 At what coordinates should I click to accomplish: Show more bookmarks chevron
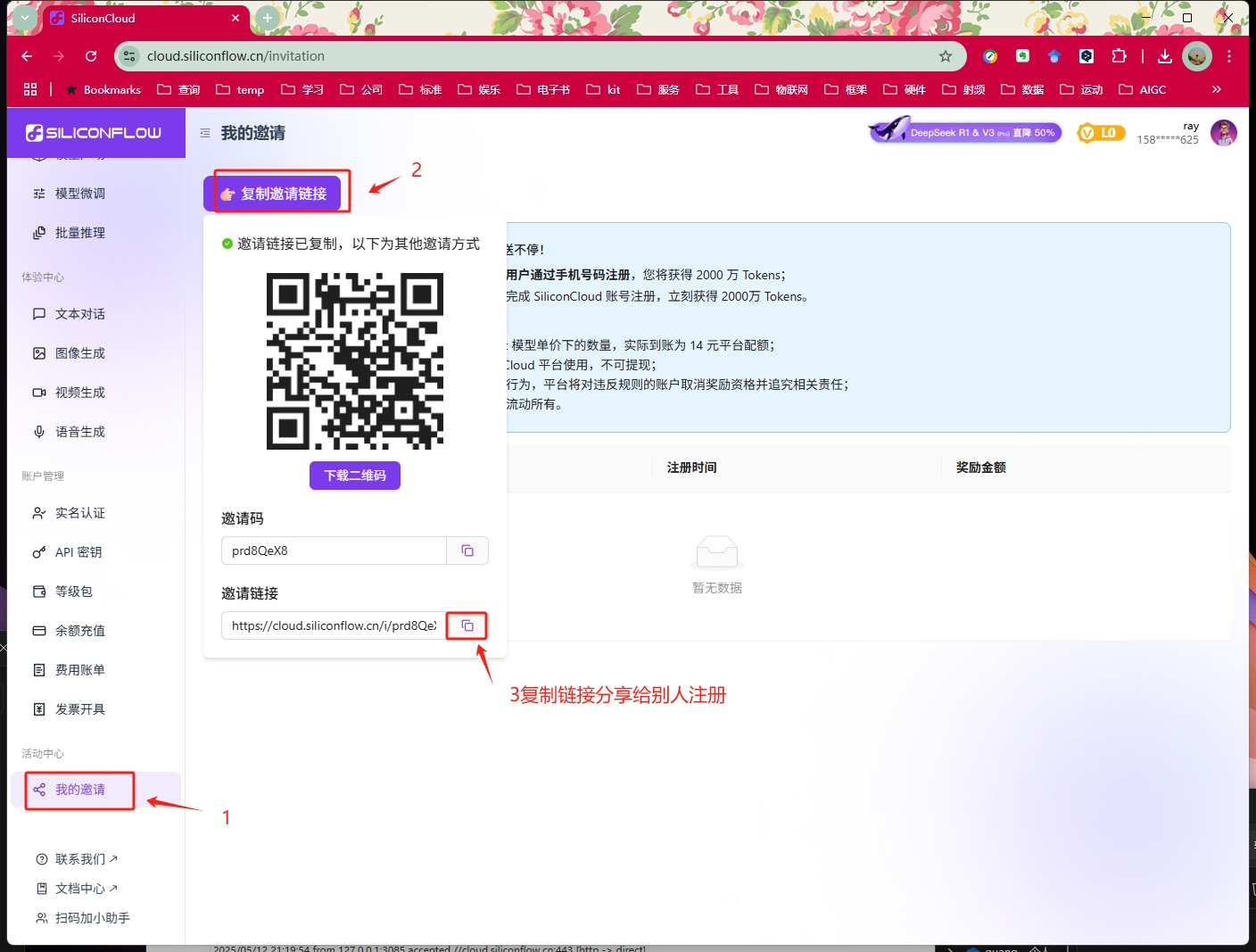pos(1216,89)
